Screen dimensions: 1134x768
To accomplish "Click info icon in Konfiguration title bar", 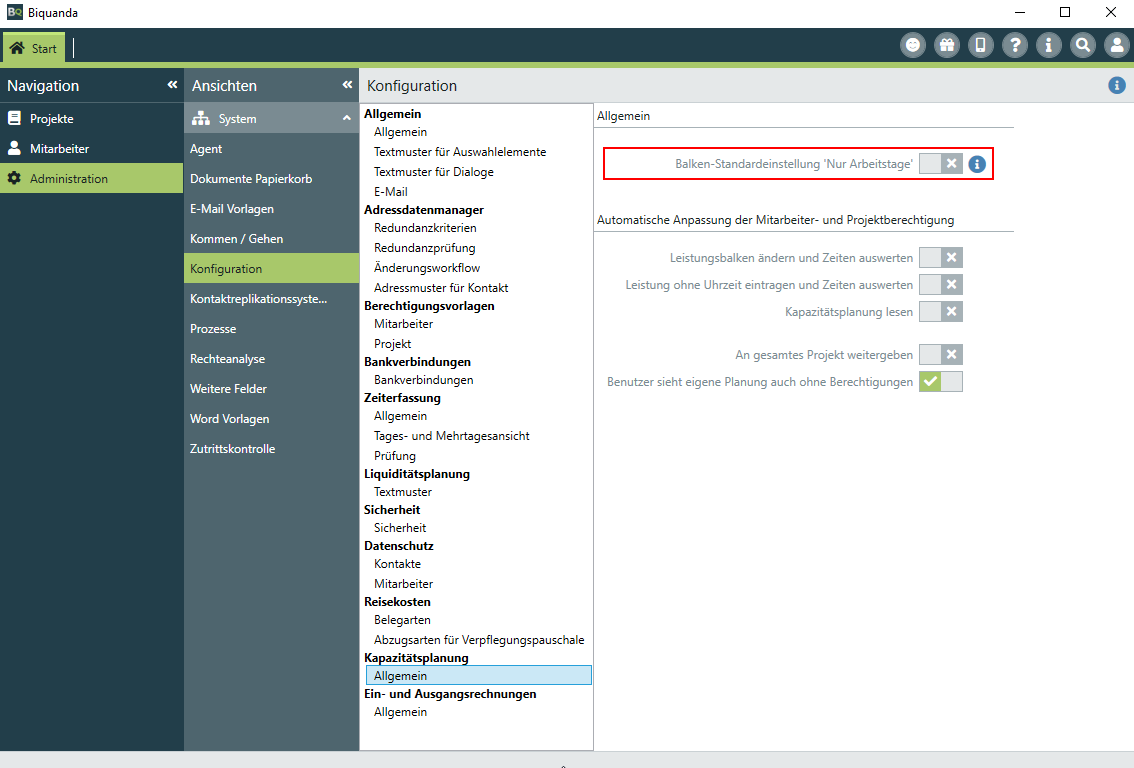I will pos(1116,86).
